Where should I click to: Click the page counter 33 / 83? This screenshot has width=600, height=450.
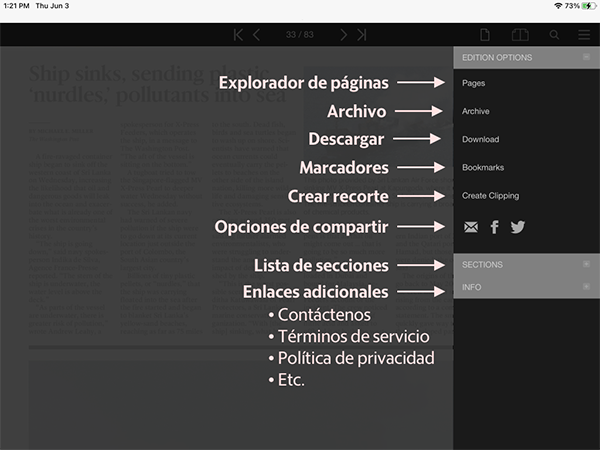(x=300, y=35)
